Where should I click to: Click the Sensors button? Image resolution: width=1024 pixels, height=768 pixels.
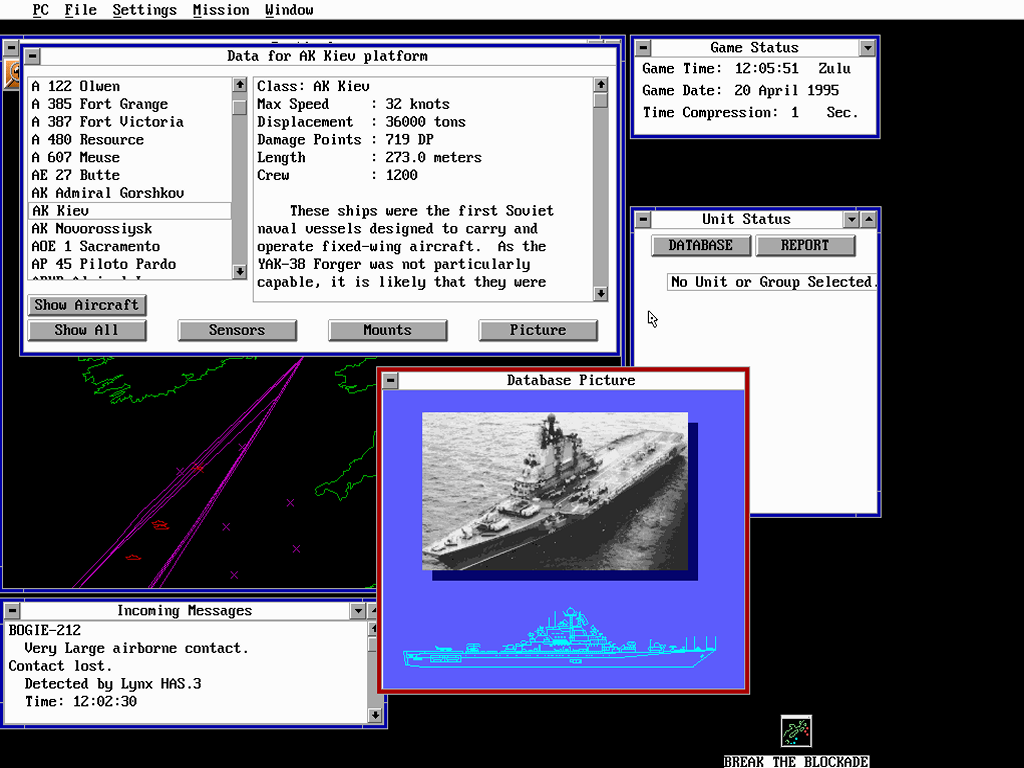click(237, 330)
